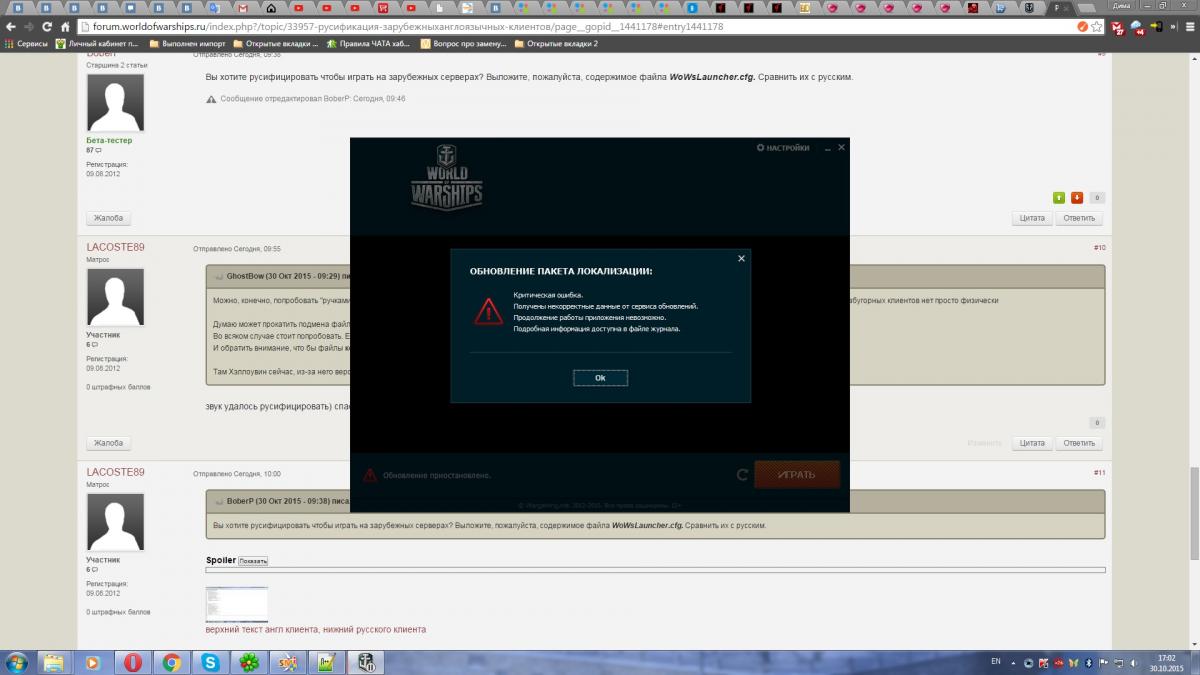Click the launcher refresh arrow icon
Image resolution: width=1200 pixels, height=675 pixels.
tap(742, 475)
